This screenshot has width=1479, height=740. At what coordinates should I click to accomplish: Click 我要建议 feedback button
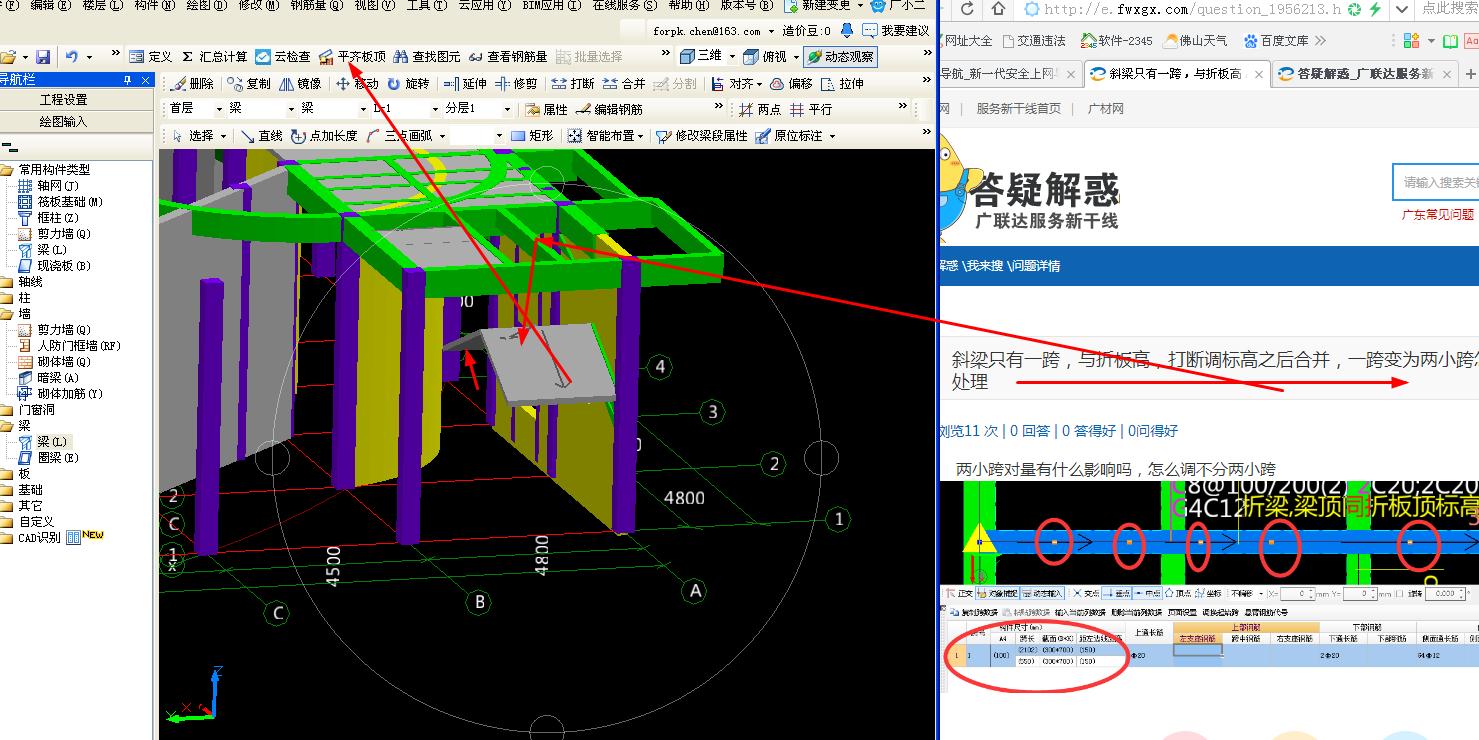point(896,31)
